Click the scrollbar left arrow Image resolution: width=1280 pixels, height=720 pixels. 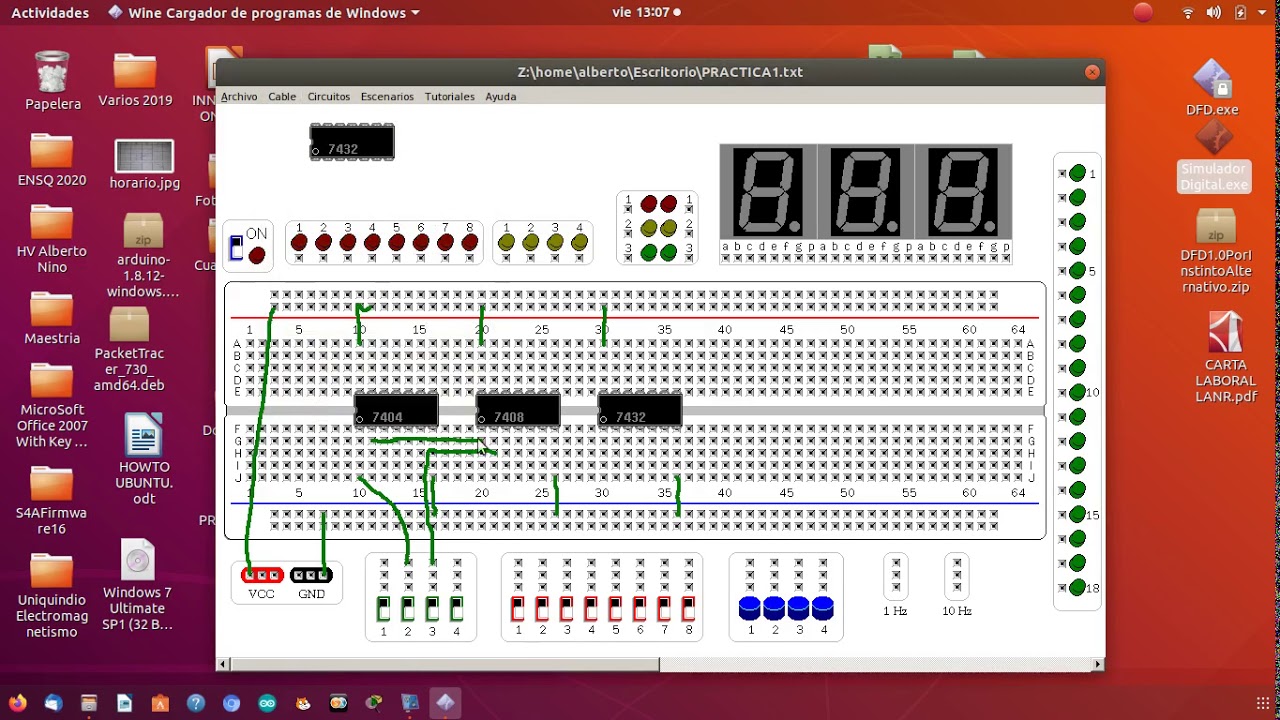click(222, 664)
